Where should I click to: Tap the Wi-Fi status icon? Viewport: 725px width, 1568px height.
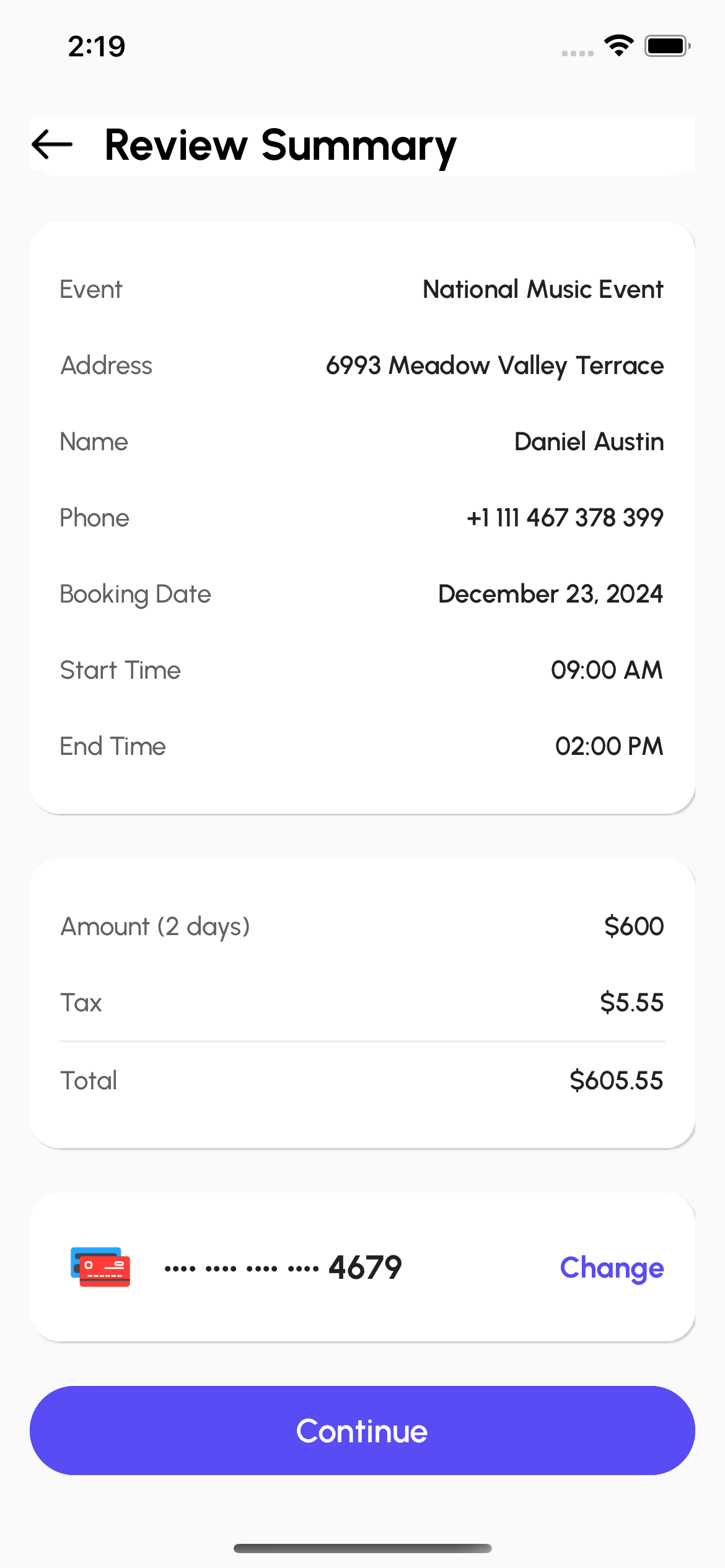[x=618, y=46]
